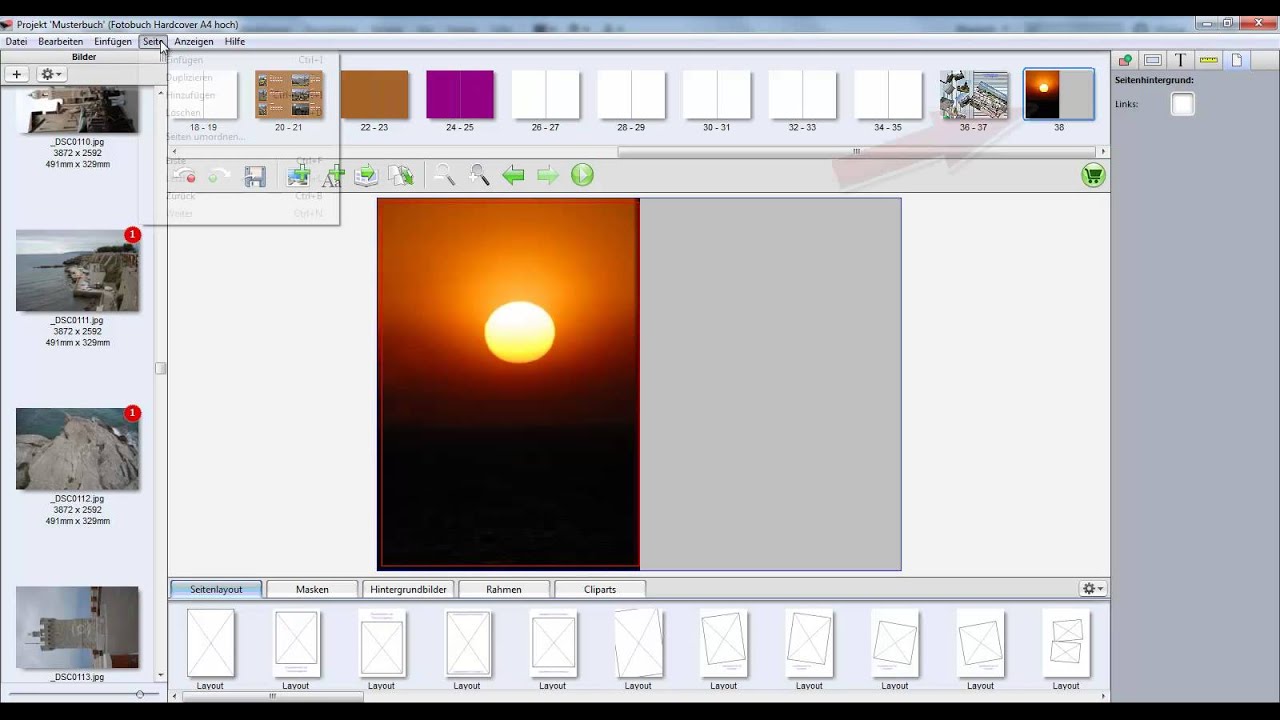
Task: Click the Bilder list scroll-up arrow
Action: pyautogui.click(x=160, y=93)
